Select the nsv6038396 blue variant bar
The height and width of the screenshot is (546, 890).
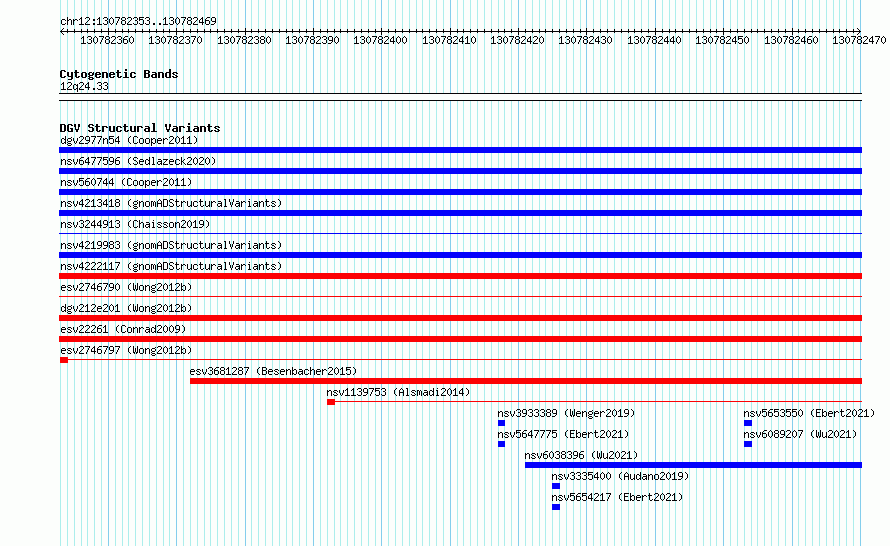(x=694, y=465)
